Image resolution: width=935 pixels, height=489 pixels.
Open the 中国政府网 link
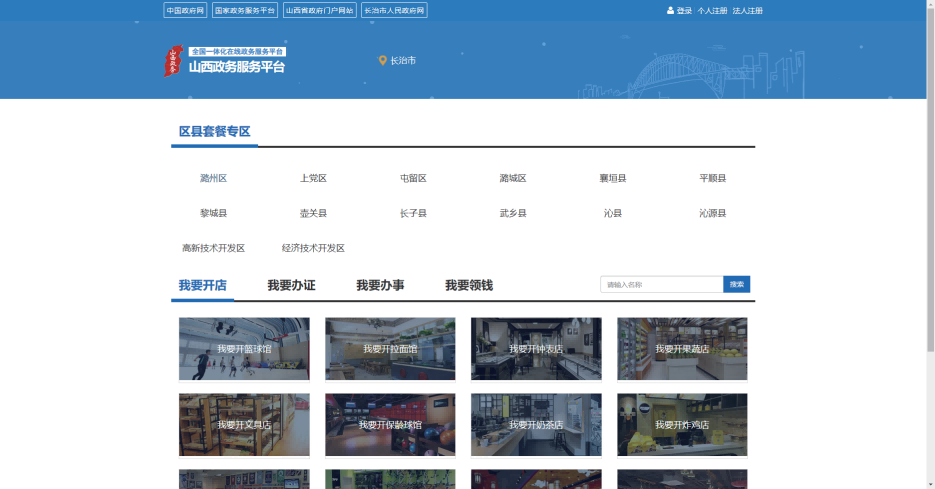tap(185, 10)
